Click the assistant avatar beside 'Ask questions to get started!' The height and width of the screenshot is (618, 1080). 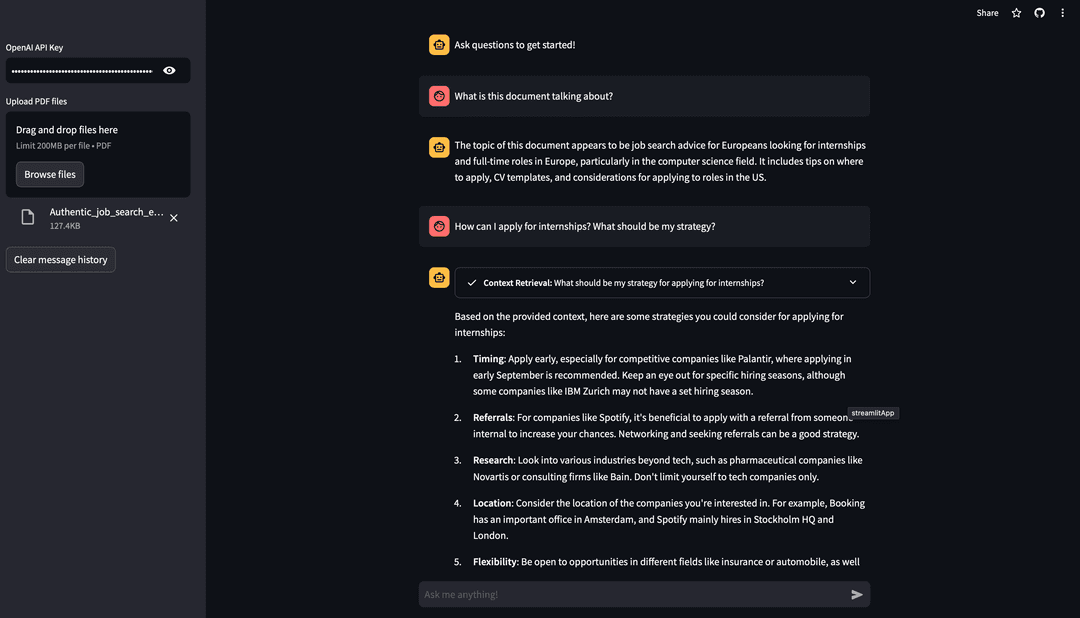click(x=438, y=44)
